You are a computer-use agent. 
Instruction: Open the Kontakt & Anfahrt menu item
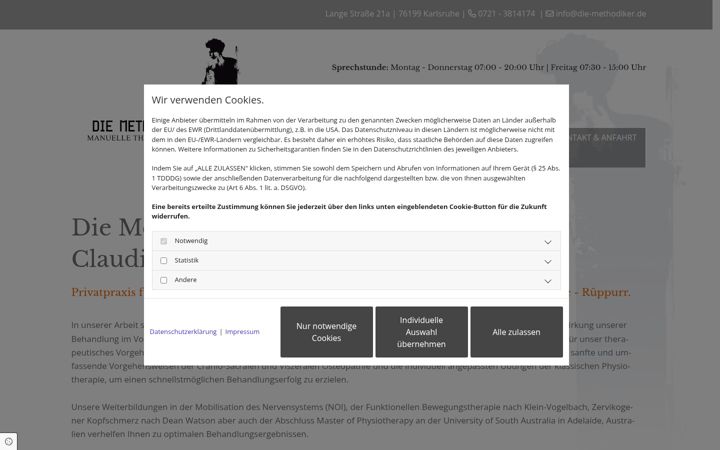607,147
